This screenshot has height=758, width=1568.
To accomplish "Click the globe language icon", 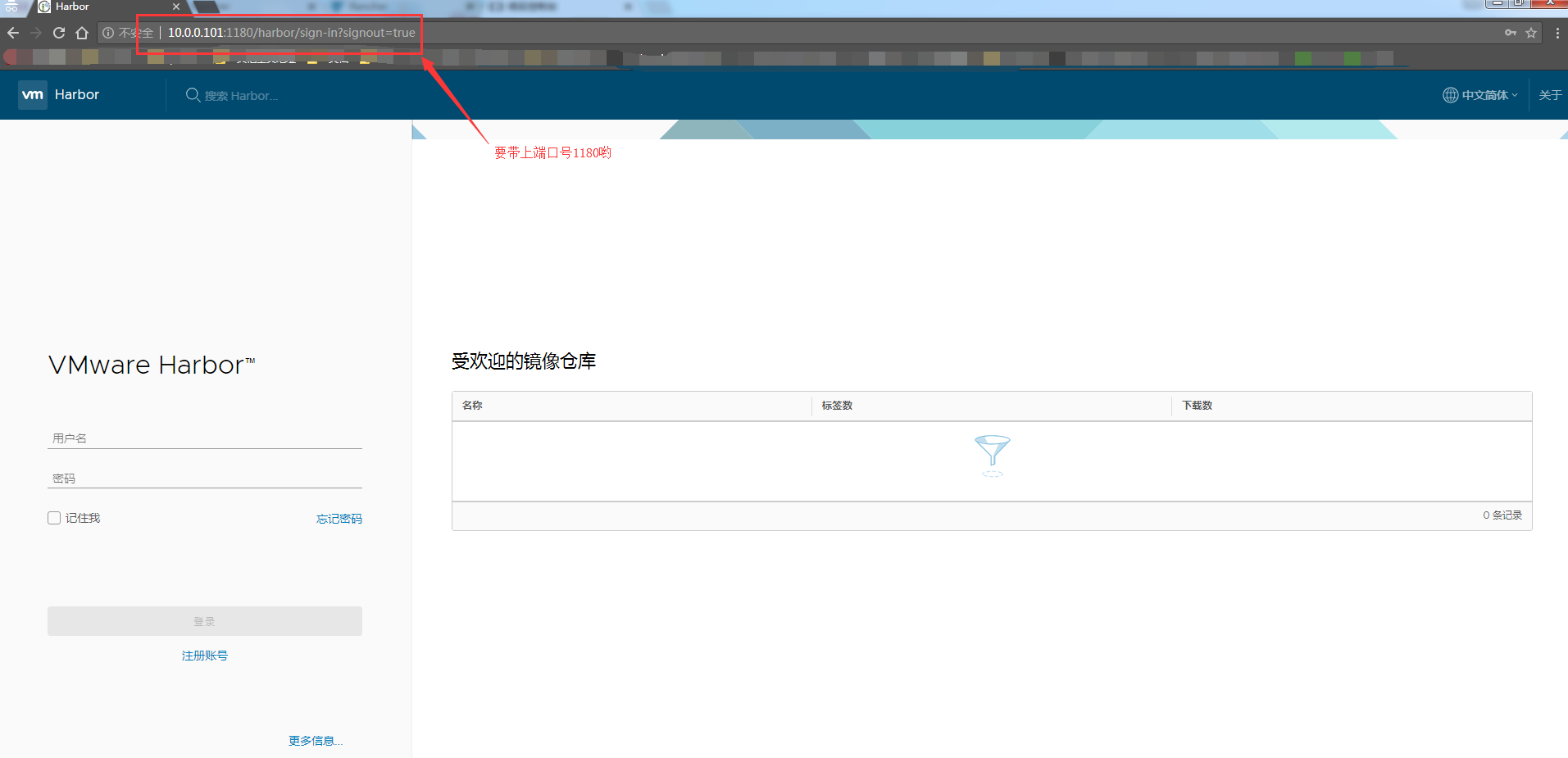I will point(1450,95).
